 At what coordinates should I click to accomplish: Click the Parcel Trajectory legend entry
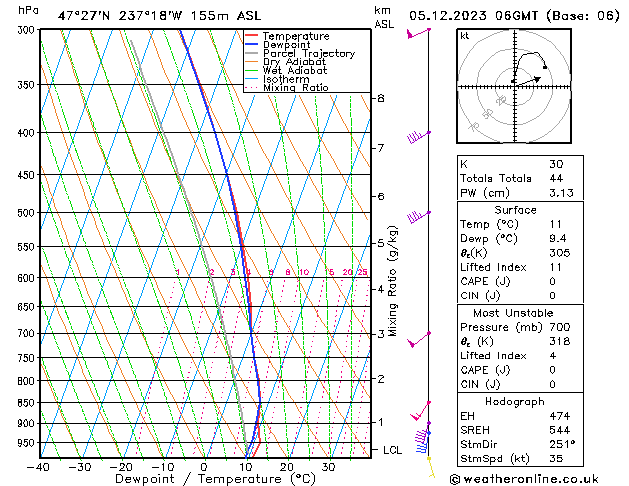tap(300, 53)
